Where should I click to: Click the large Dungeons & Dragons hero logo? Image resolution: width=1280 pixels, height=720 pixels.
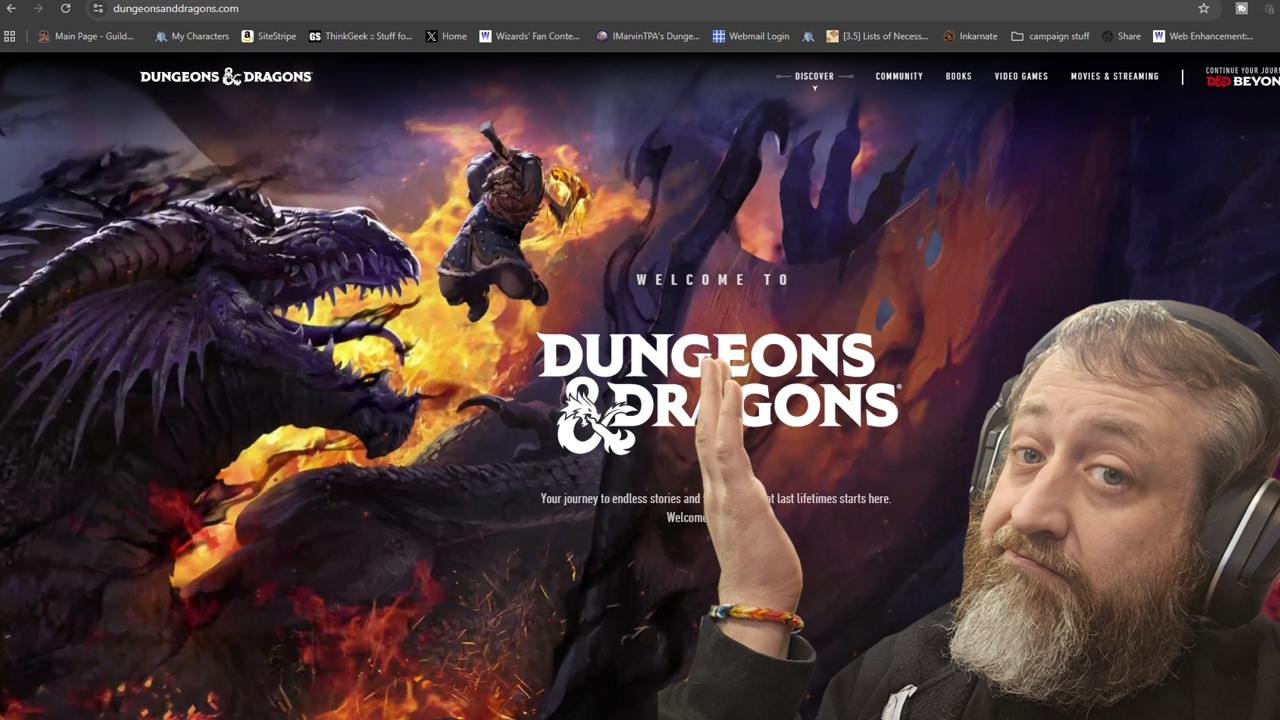718,393
